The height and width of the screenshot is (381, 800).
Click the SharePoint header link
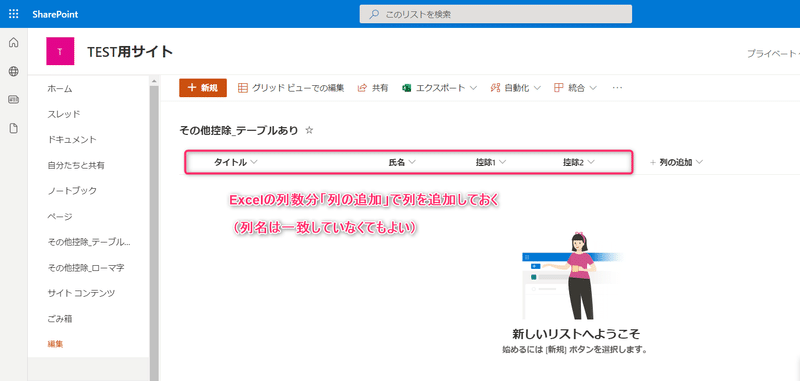55,14
